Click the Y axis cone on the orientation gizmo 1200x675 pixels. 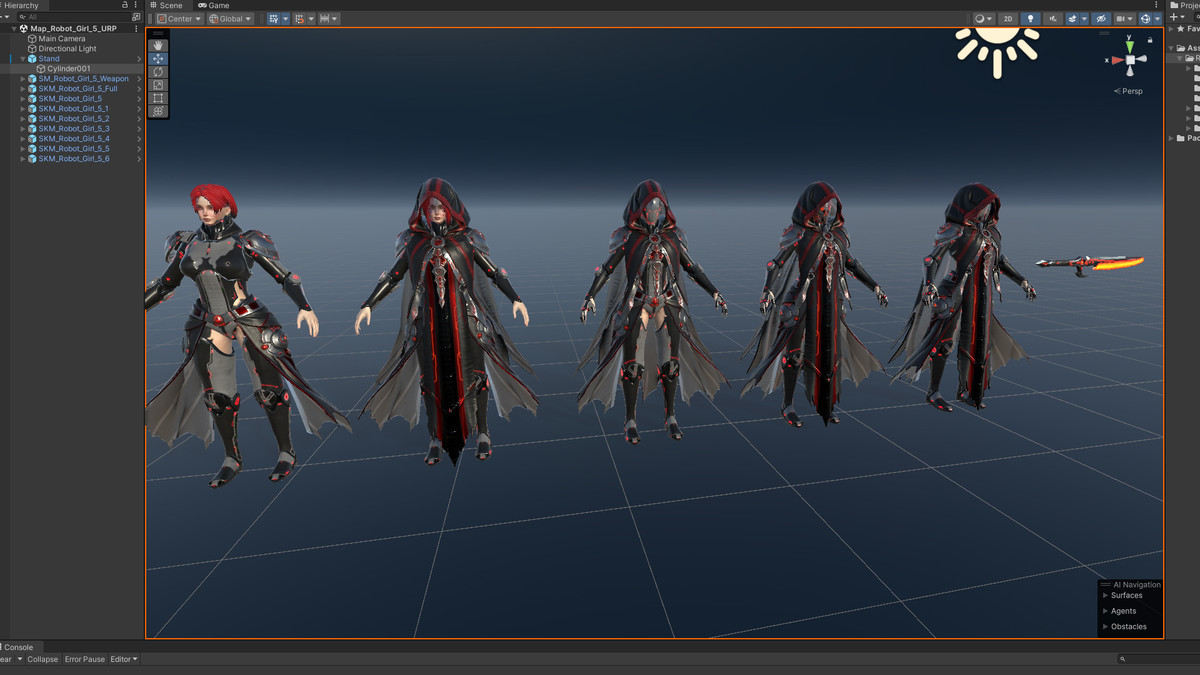coord(1129,46)
